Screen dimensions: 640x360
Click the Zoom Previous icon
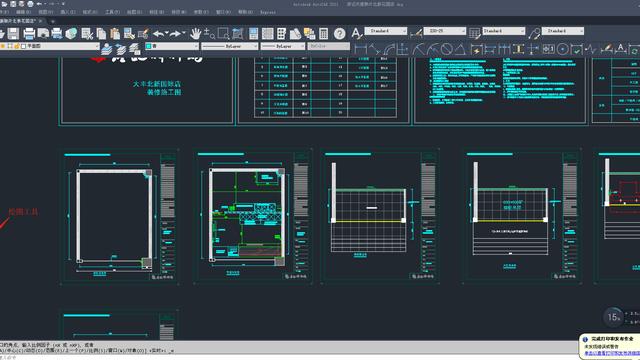click(x=238, y=33)
